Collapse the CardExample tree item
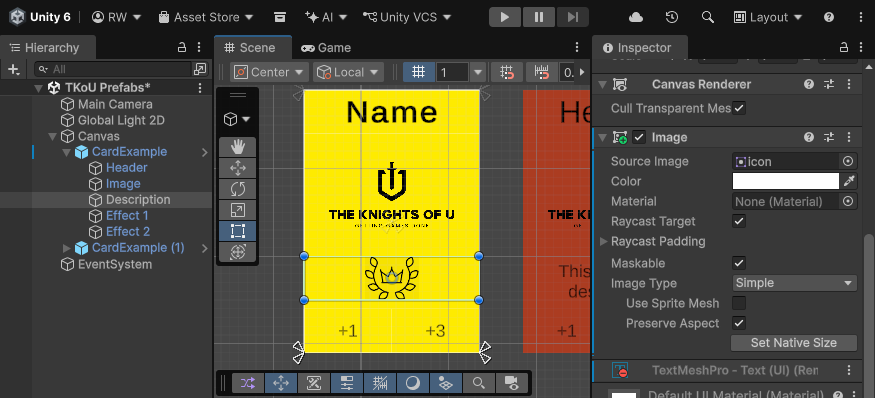Viewport: 875px width, 398px height. tap(67, 152)
